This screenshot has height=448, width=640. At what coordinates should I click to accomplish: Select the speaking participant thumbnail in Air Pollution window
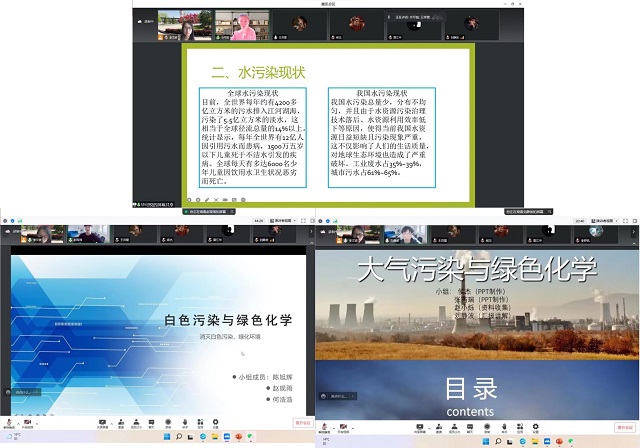click(404, 234)
